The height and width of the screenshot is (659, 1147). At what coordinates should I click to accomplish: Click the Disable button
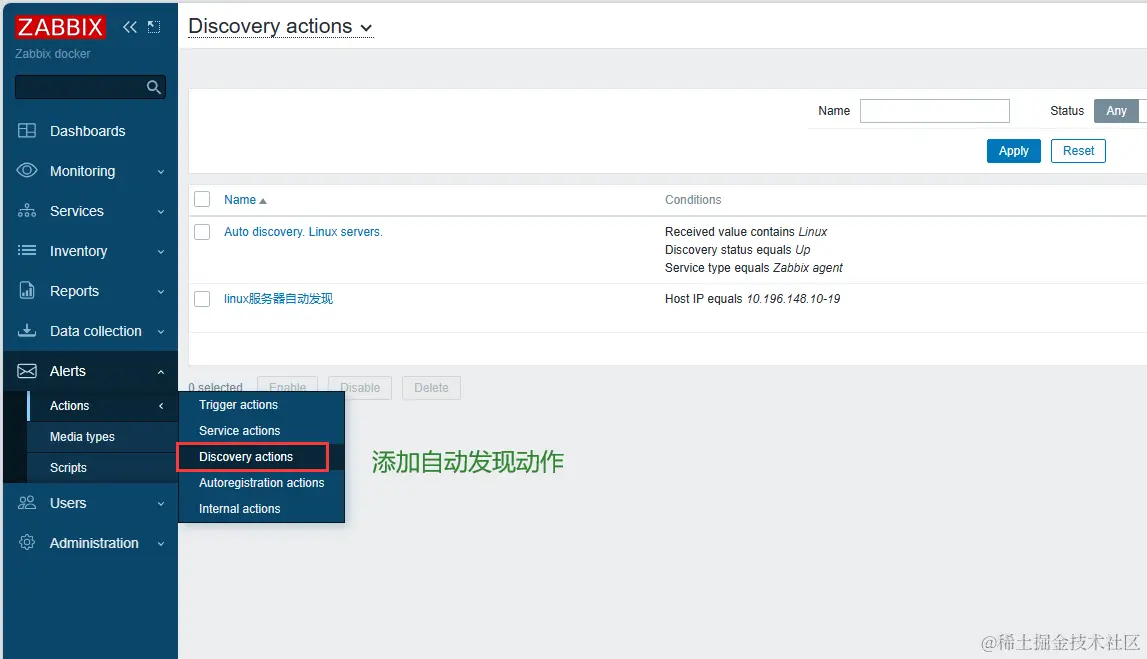(360, 388)
